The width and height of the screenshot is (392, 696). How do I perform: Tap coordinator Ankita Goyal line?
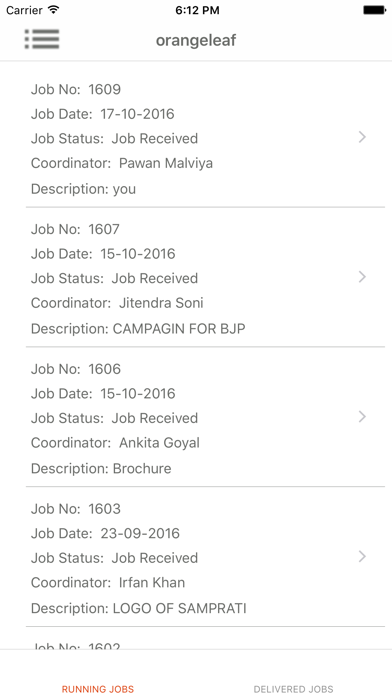coord(115,443)
